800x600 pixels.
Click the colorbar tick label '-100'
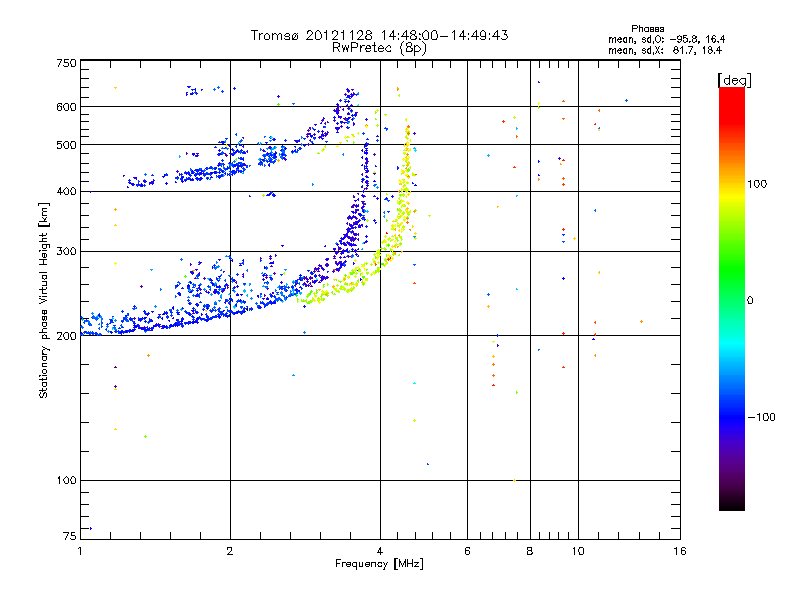coord(761,417)
